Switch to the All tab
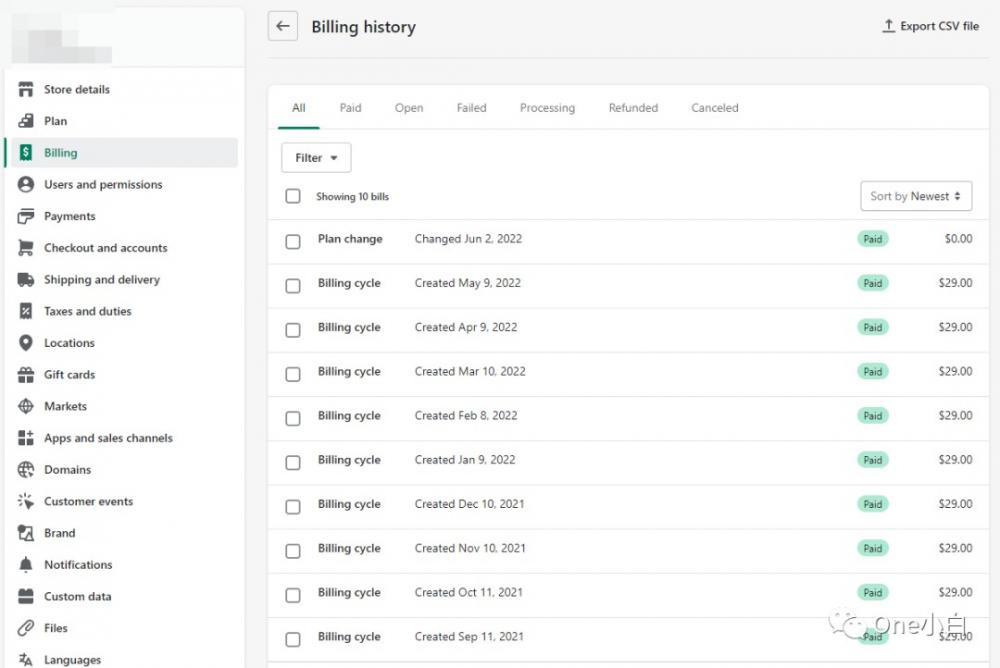Viewport: 1000px width, 668px height. [x=298, y=108]
